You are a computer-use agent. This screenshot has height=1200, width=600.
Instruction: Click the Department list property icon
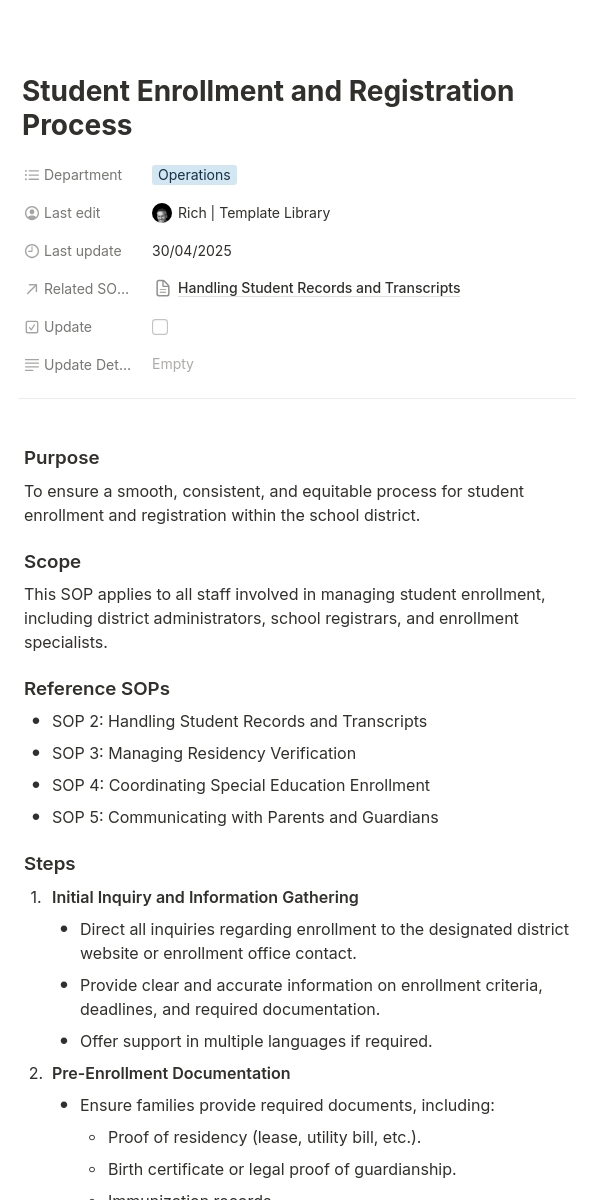point(32,175)
